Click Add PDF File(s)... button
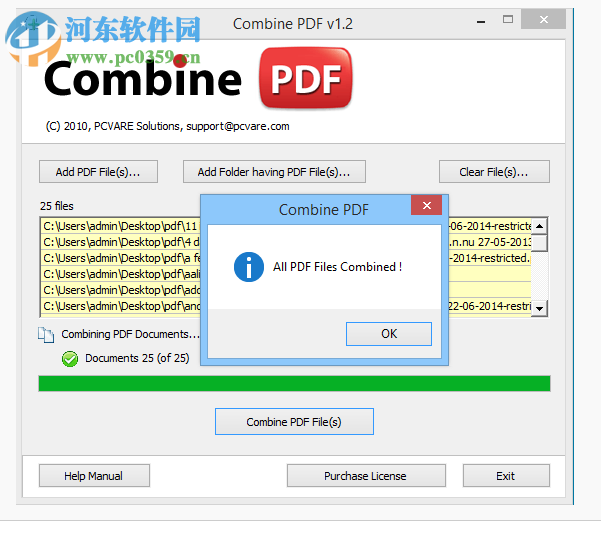Viewport: 601px width, 539px height. (98, 172)
